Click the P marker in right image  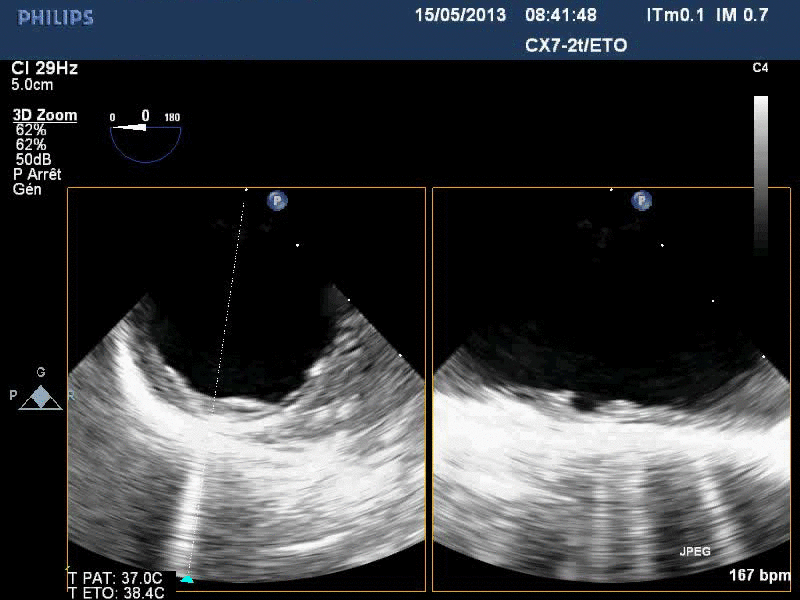(641, 201)
